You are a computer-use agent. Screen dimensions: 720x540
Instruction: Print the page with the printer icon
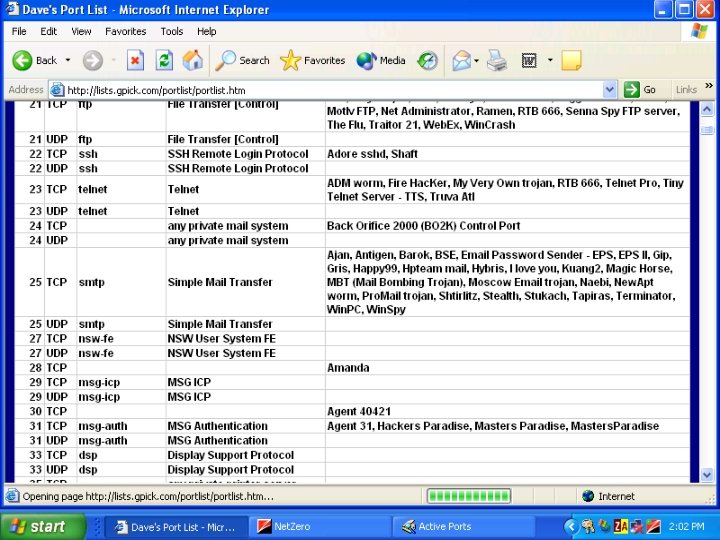[497, 61]
